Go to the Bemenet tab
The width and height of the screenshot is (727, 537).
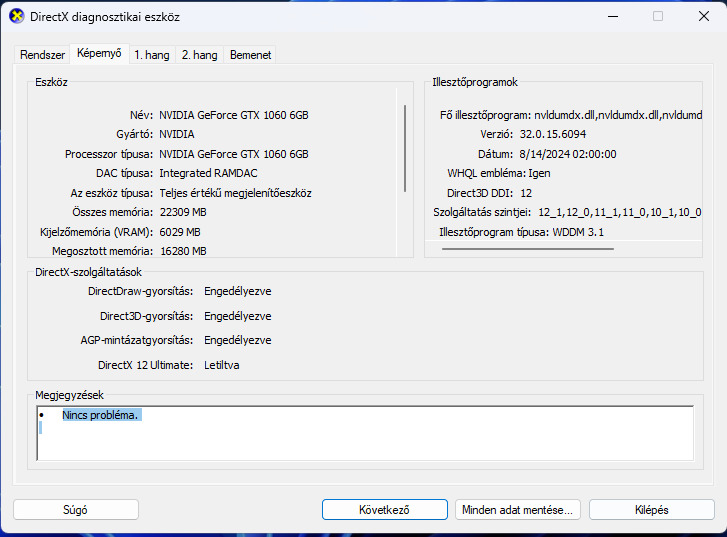[250, 55]
